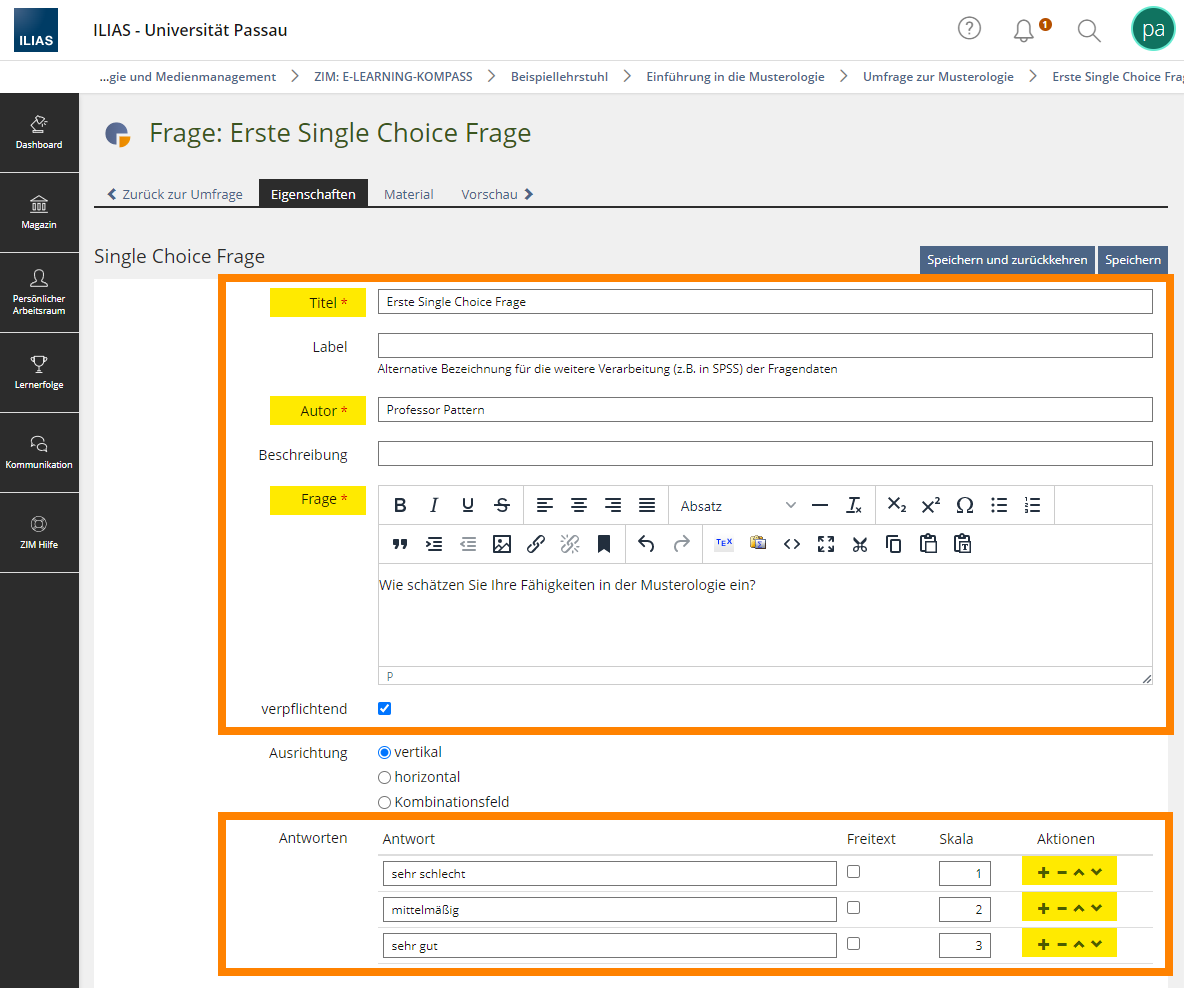The height and width of the screenshot is (988, 1184).
Task: Click into the Label input field
Action: 765,345
